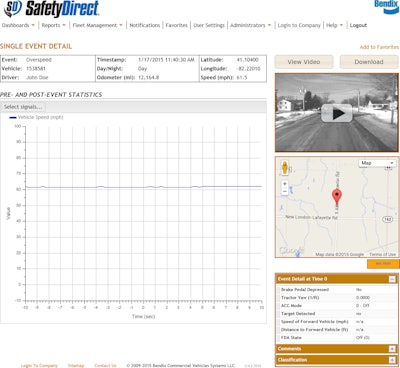Expand the Classification panel
Screen dimensions: 400x368
(392, 360)
